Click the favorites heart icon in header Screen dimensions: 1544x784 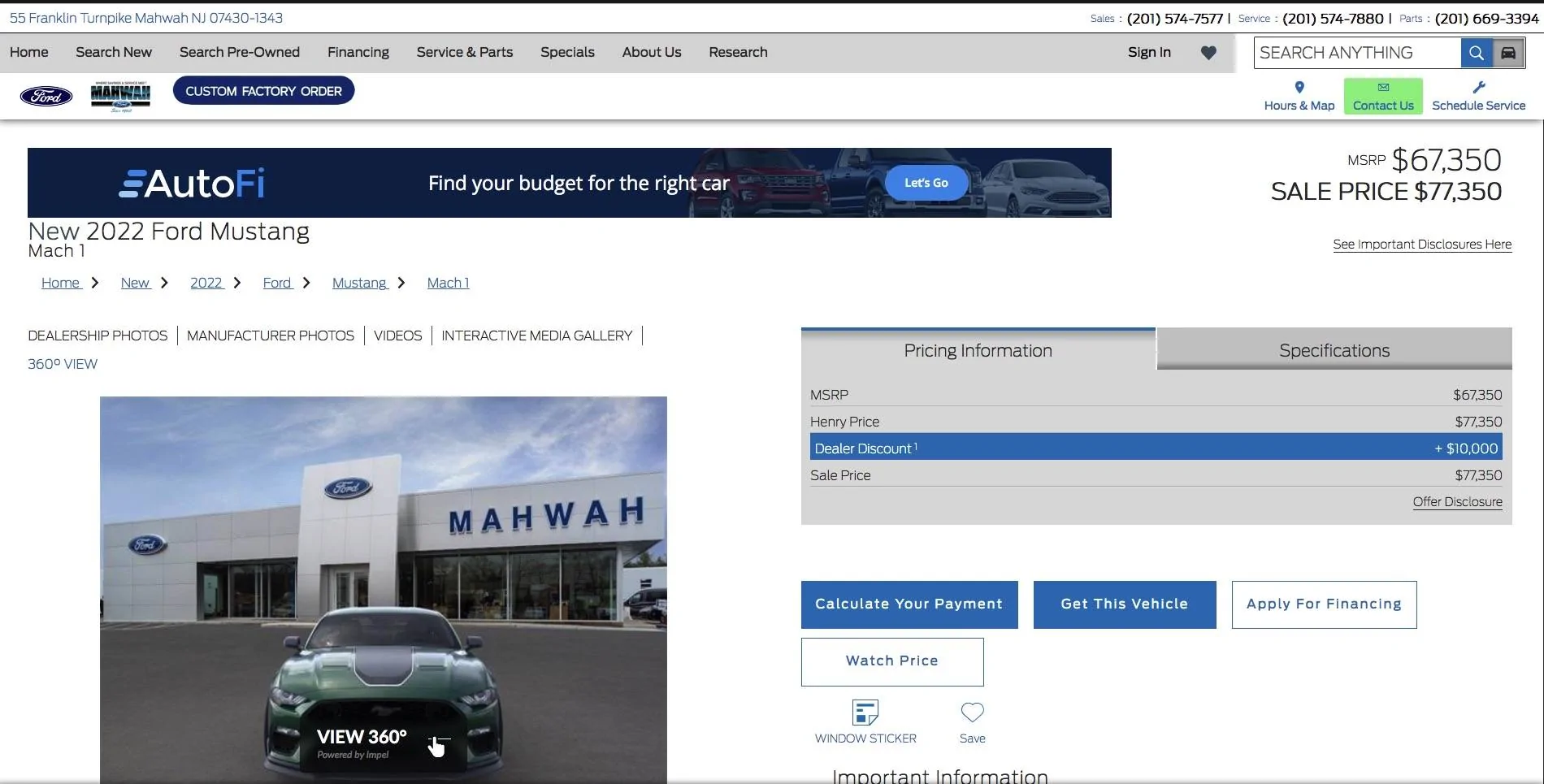1208,53
